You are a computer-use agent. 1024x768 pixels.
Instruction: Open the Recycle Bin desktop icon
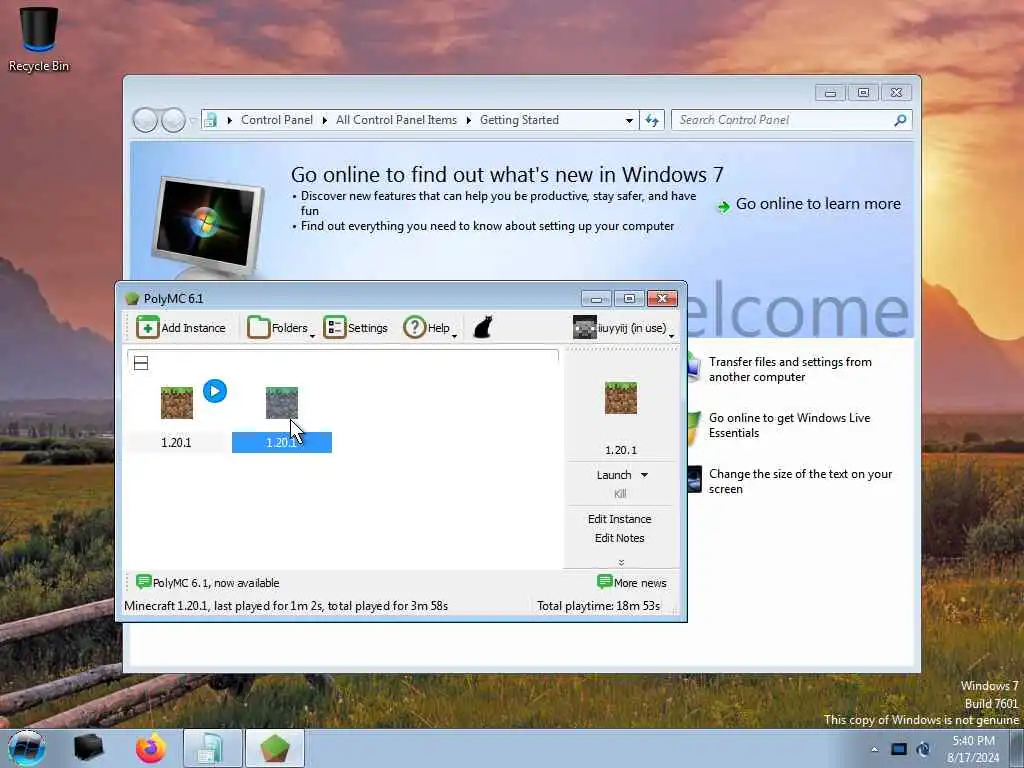pyautogui.click(x=39, y=39)
